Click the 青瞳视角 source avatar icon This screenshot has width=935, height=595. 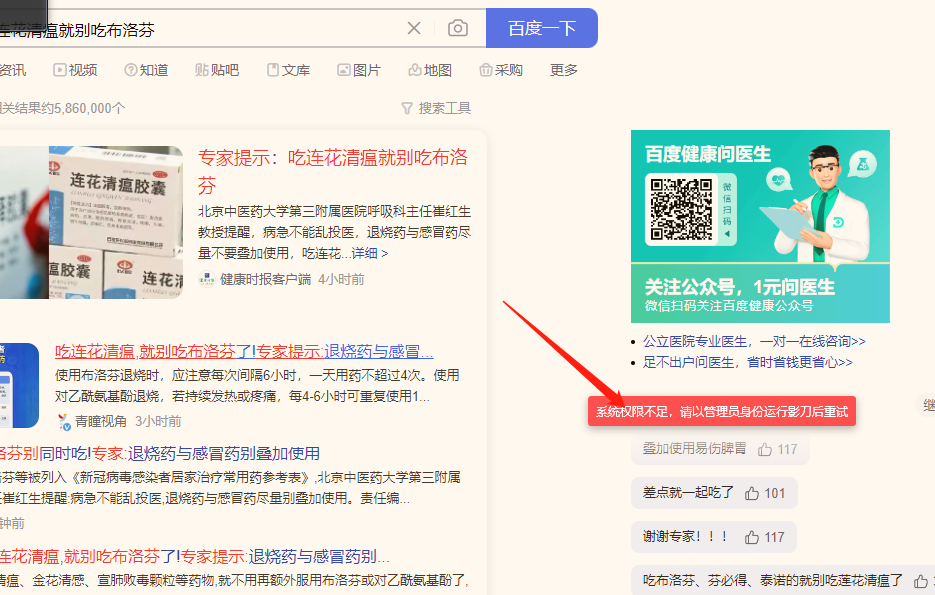[64, 422]
